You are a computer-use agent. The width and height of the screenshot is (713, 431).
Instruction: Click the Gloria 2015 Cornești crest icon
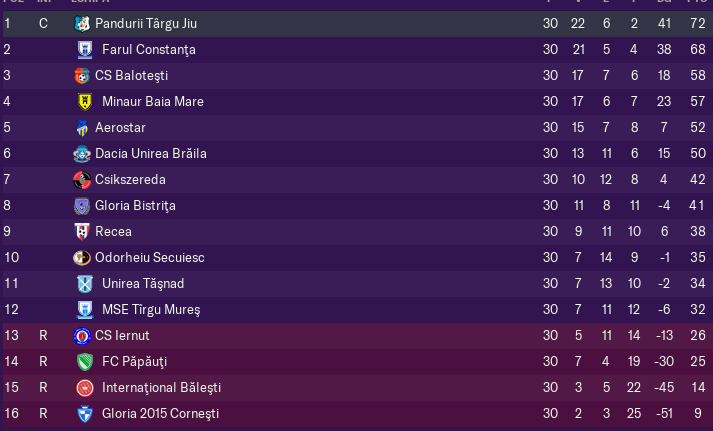pyautogui.click(x=85, y=414)
